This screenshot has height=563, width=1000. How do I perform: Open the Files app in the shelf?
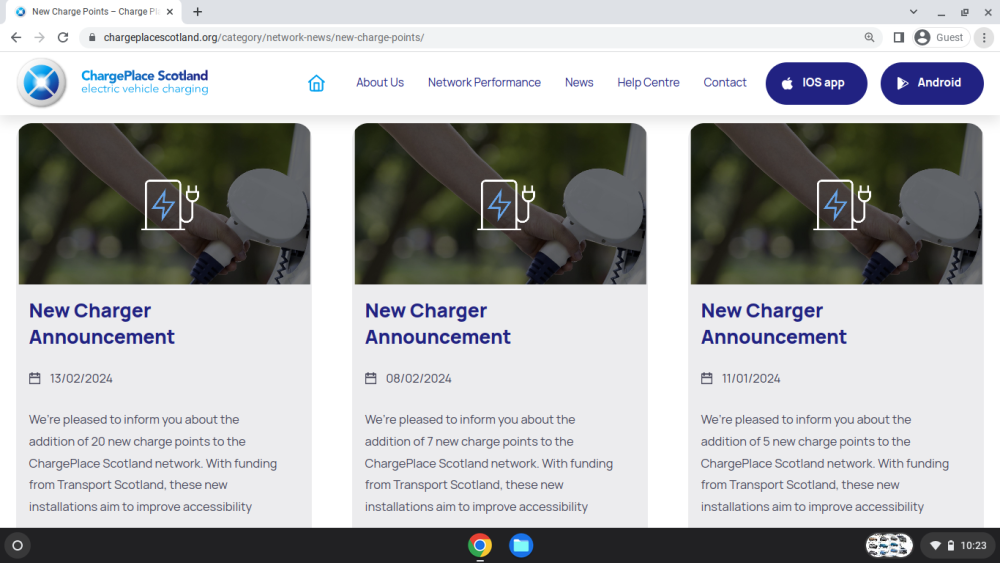click(521, 546)
